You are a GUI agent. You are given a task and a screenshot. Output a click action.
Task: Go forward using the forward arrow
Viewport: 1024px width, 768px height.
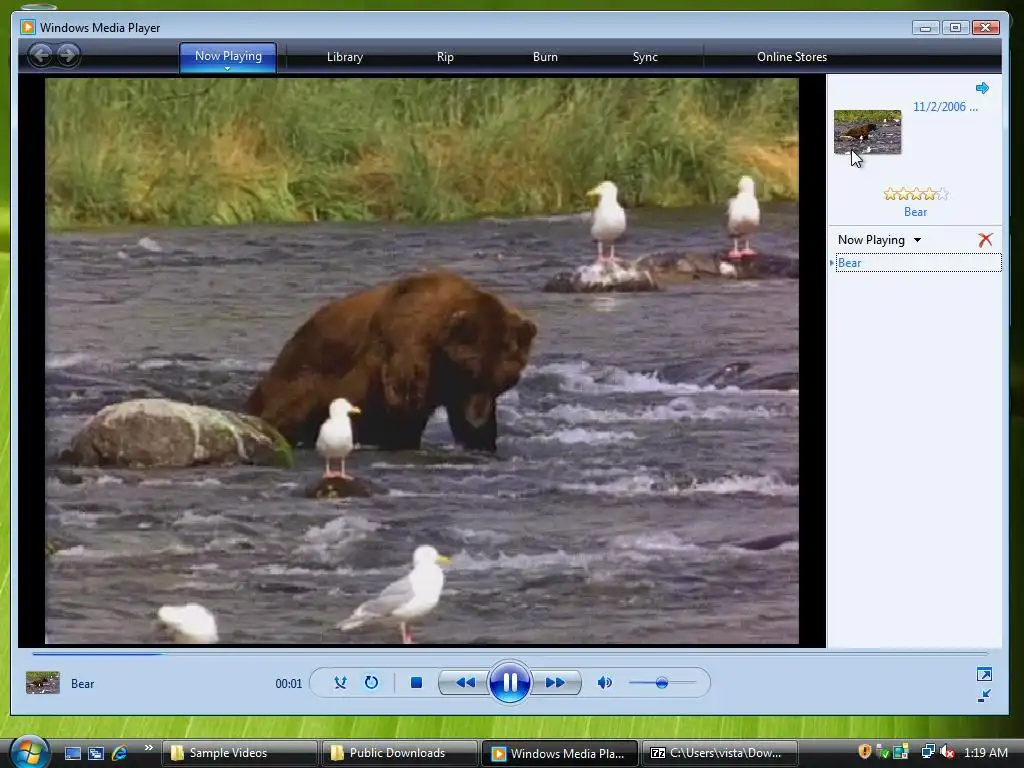(x=67, y=55)
